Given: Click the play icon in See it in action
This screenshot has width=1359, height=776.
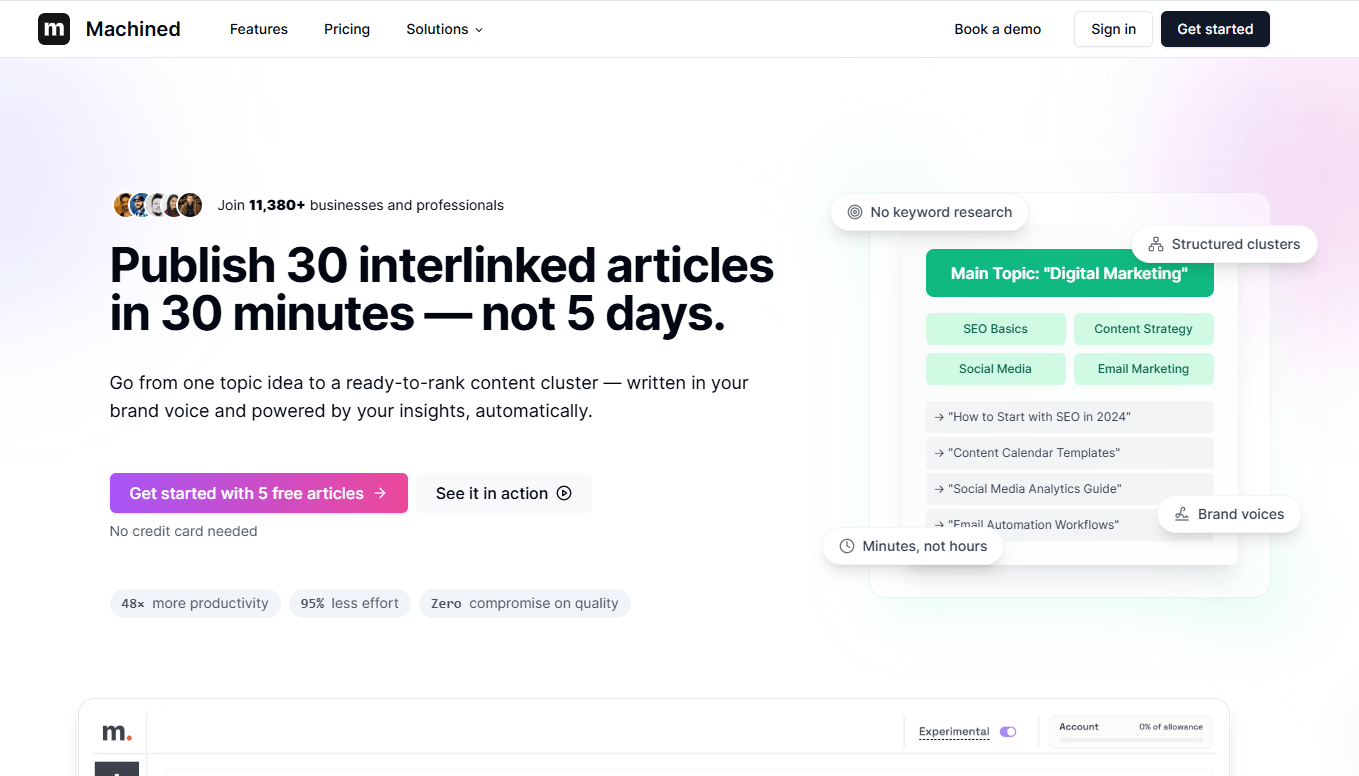Looking at the screenshot, I should tap(564, 493).
